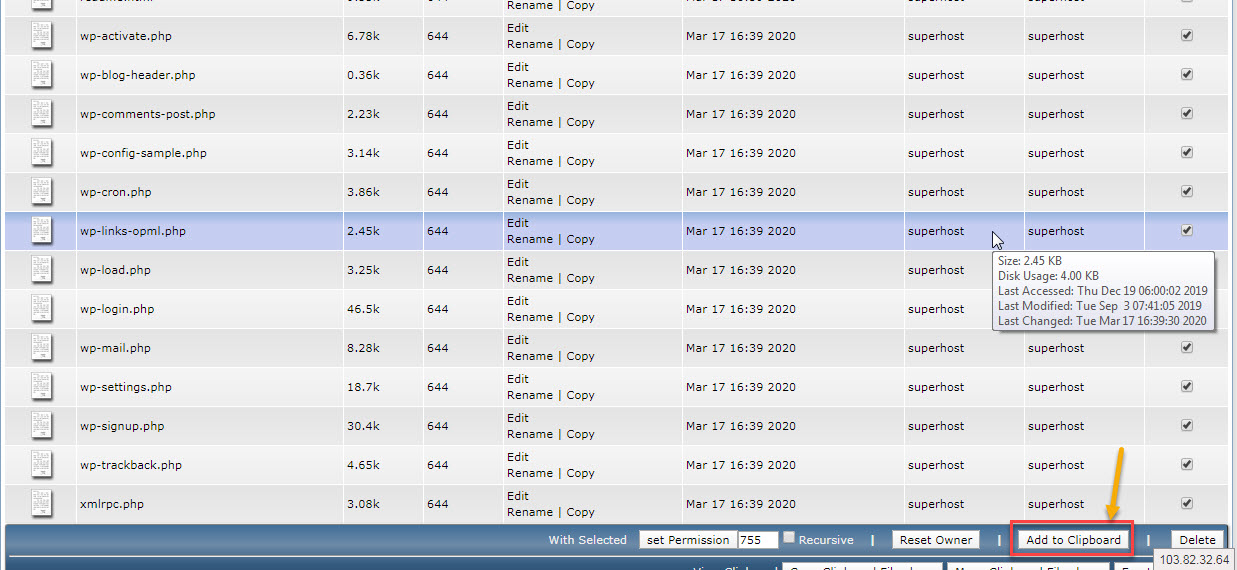This screenshot has width=1237, height=570.
Task: Click the set Permission button
Action: click(688, 540)
